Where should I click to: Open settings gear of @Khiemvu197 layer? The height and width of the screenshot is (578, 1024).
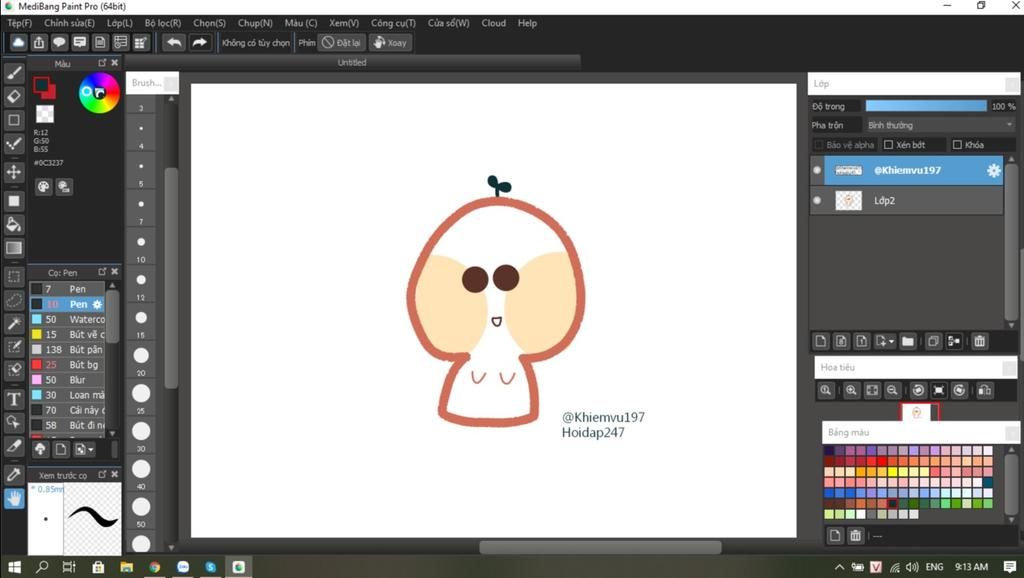pos(993,170)
